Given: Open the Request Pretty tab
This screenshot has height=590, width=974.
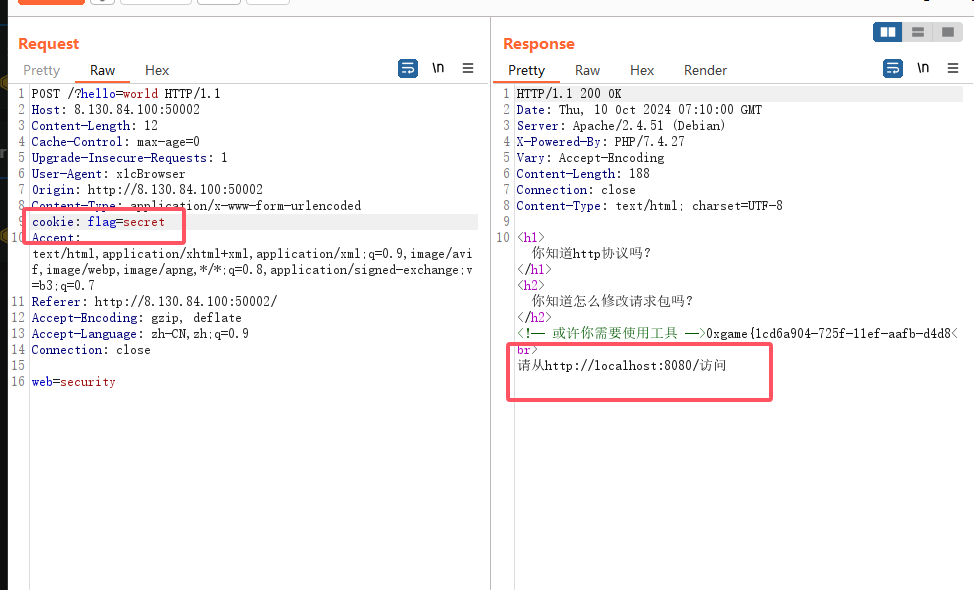Looking at the screenshot, I should tap(42, 70).
